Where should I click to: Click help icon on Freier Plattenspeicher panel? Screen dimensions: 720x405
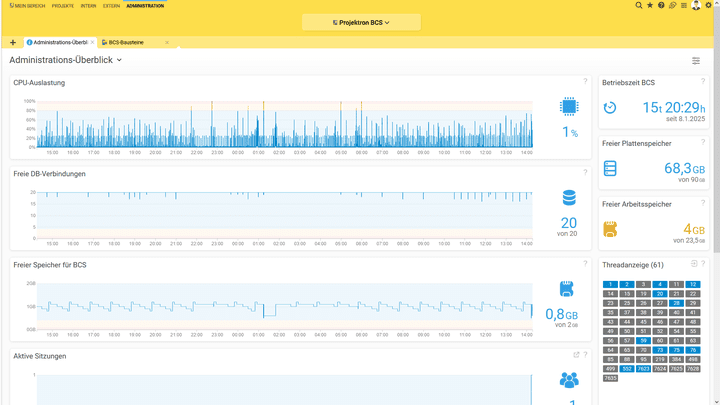pyautogui.click(x=703, y=143)
